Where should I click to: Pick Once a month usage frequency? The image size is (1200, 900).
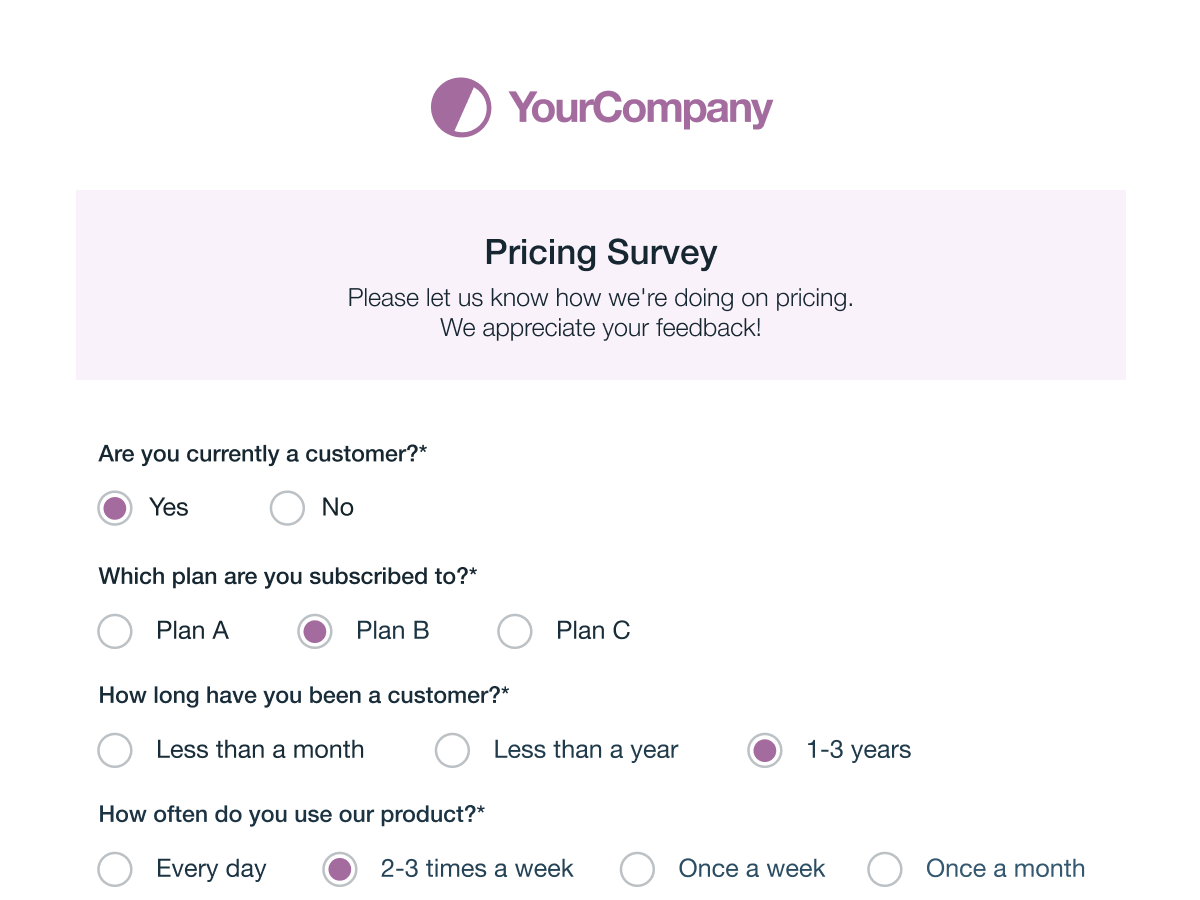click(885, 869)
